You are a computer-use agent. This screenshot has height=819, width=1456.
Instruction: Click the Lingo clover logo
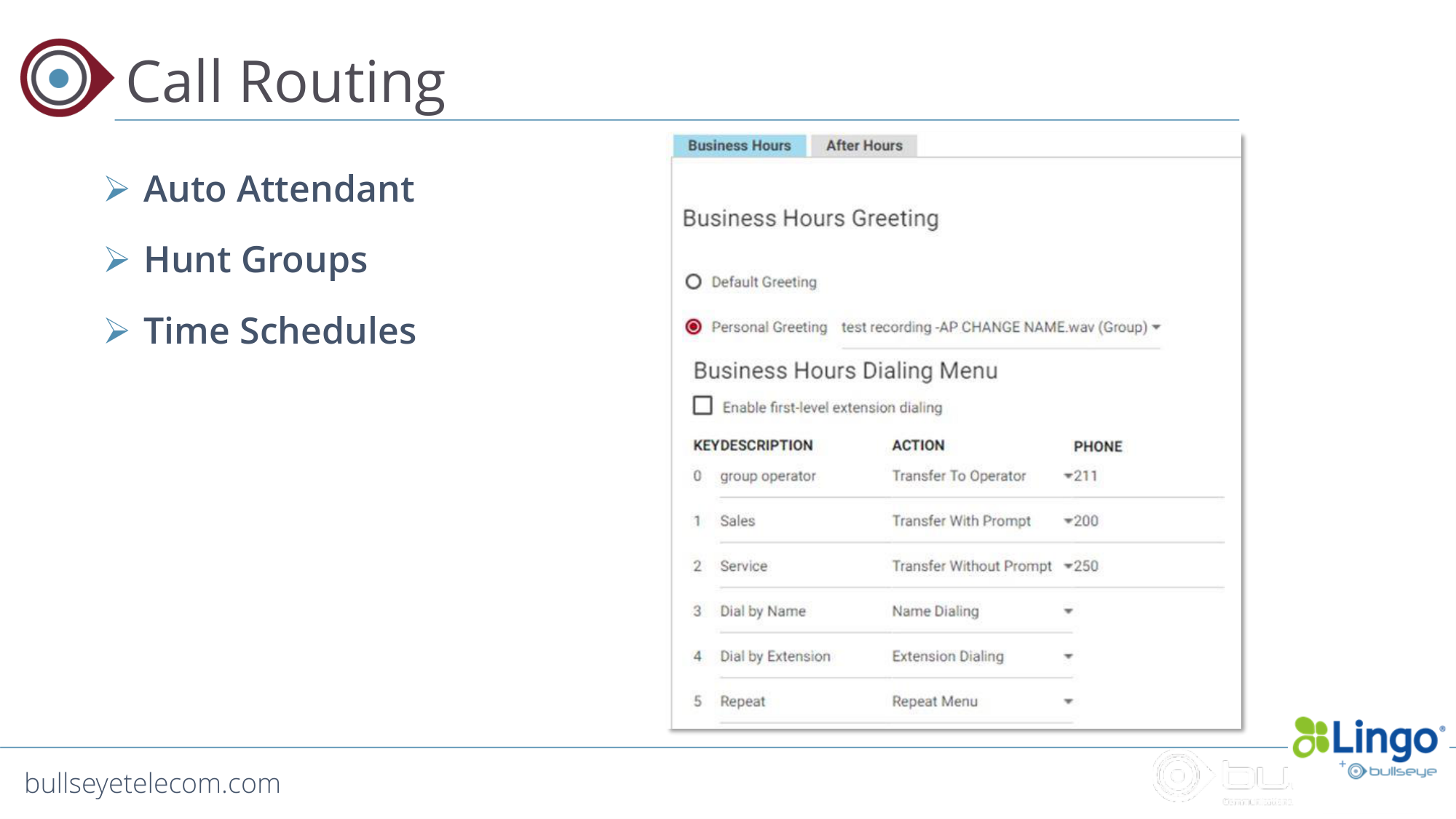point(1310,737)
